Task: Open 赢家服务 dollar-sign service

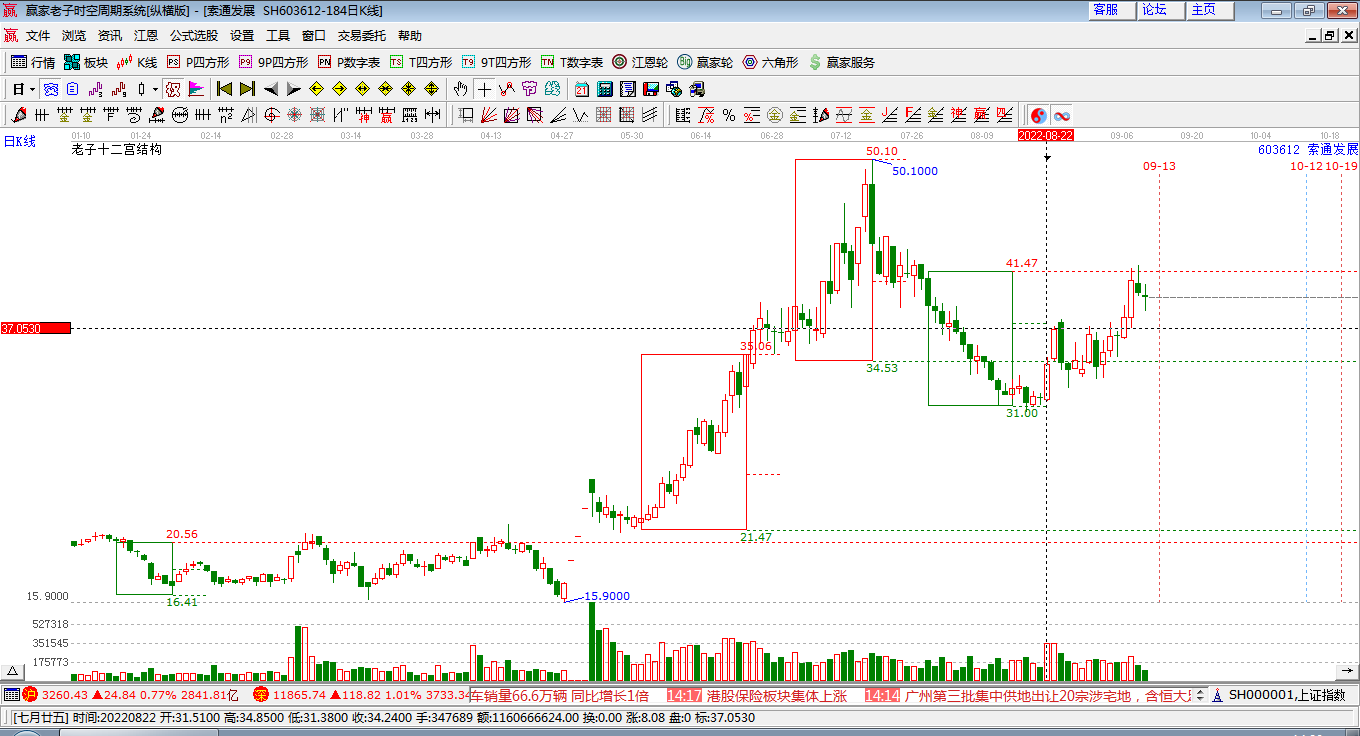Action: coord(841,62)
